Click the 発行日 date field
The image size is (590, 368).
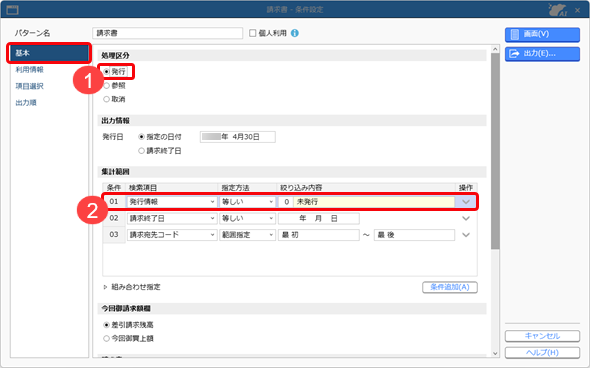(238, 137)
